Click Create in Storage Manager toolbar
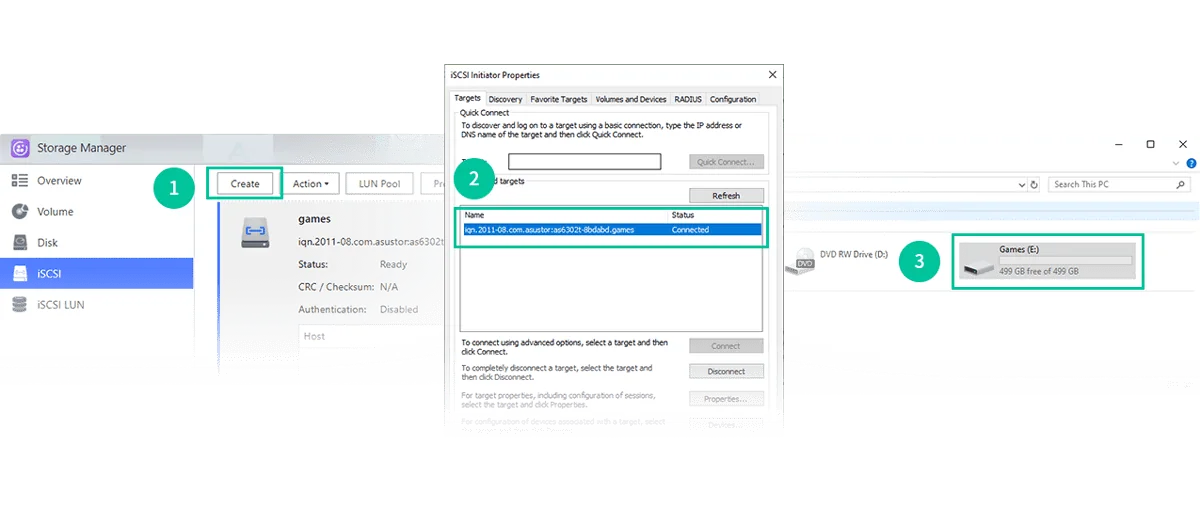The height and width of the screenshot is (508, 1200). tap(245, 184)
